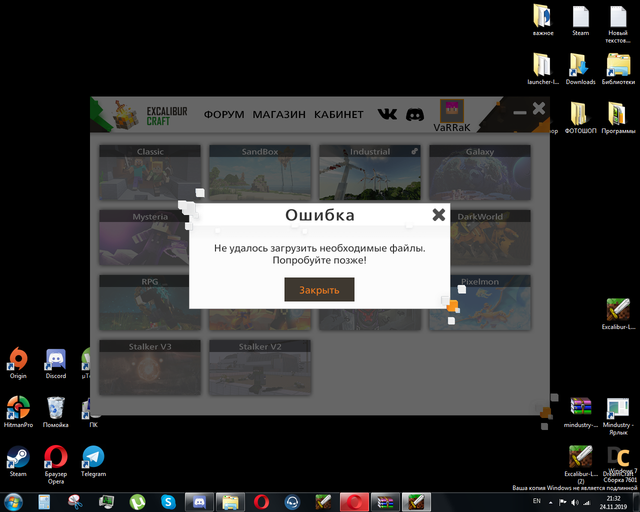This screenshot has width=640, height=512.
Task: Open the ФОТОШОП folder on desktop
Action: pos(580,118)
